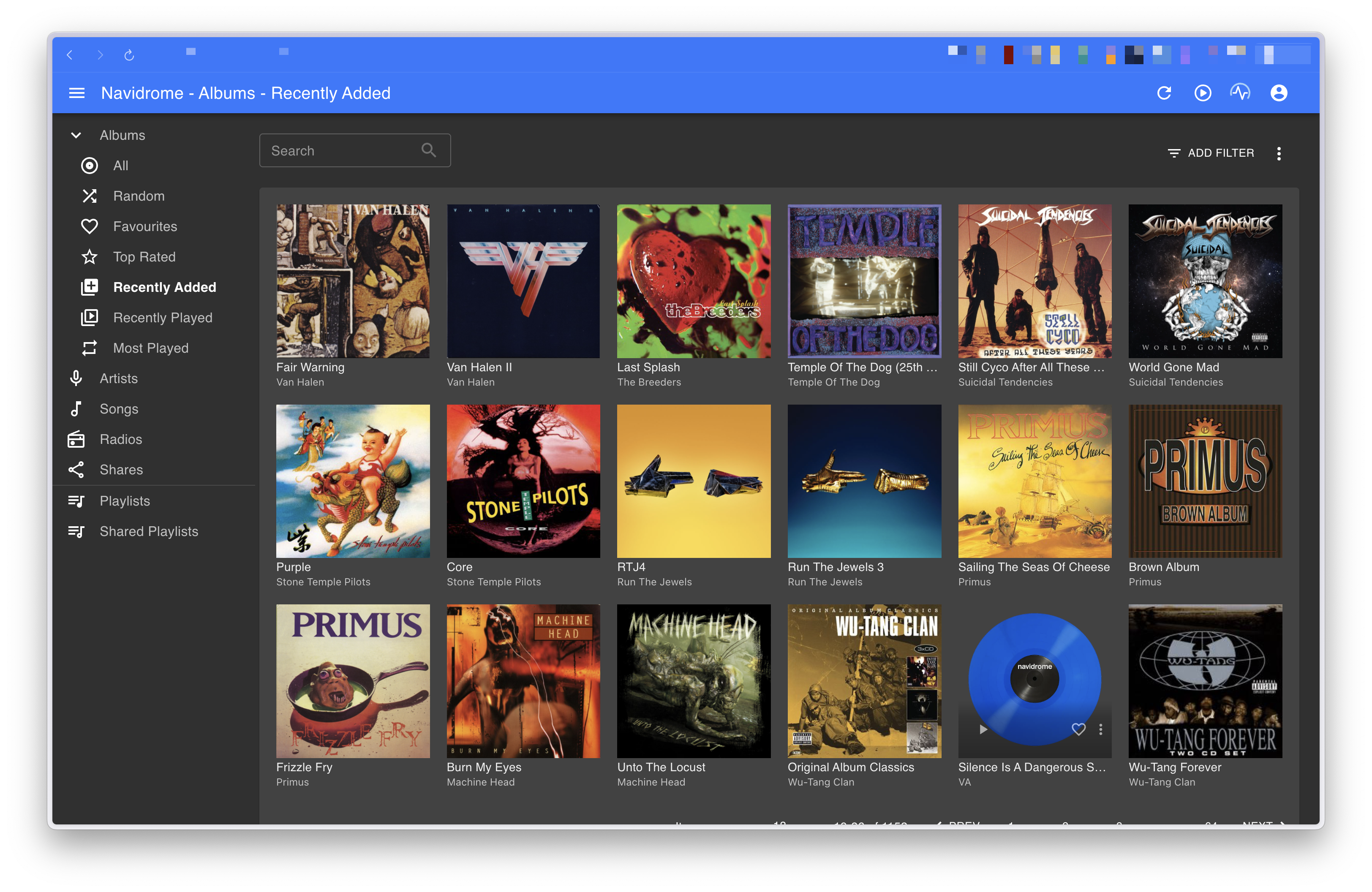The height and width of the screenshot is (892, 1372).
Task: Click the refresh icon in app bar
Action: tap(1164, 93)
